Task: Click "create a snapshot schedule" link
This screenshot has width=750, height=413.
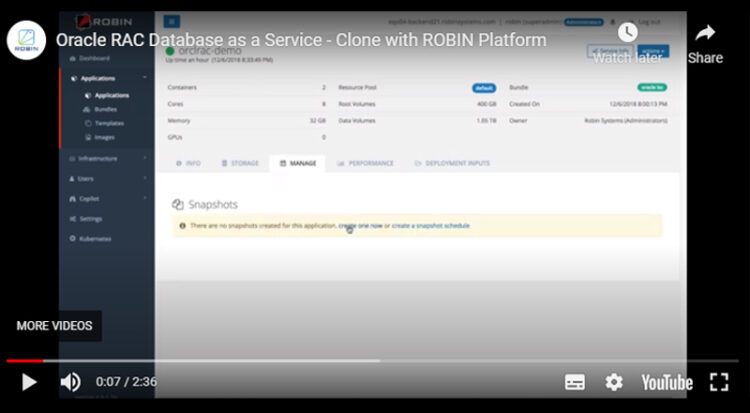Action: click(x=430, y=226)
